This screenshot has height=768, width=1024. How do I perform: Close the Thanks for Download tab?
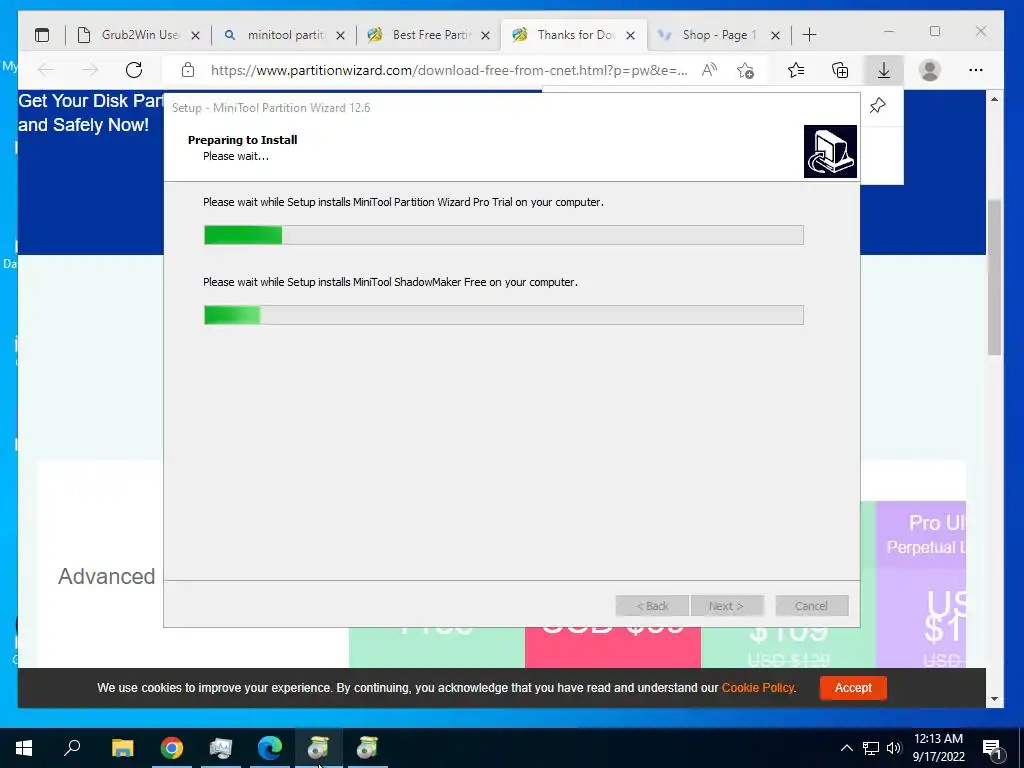(630, 36)
